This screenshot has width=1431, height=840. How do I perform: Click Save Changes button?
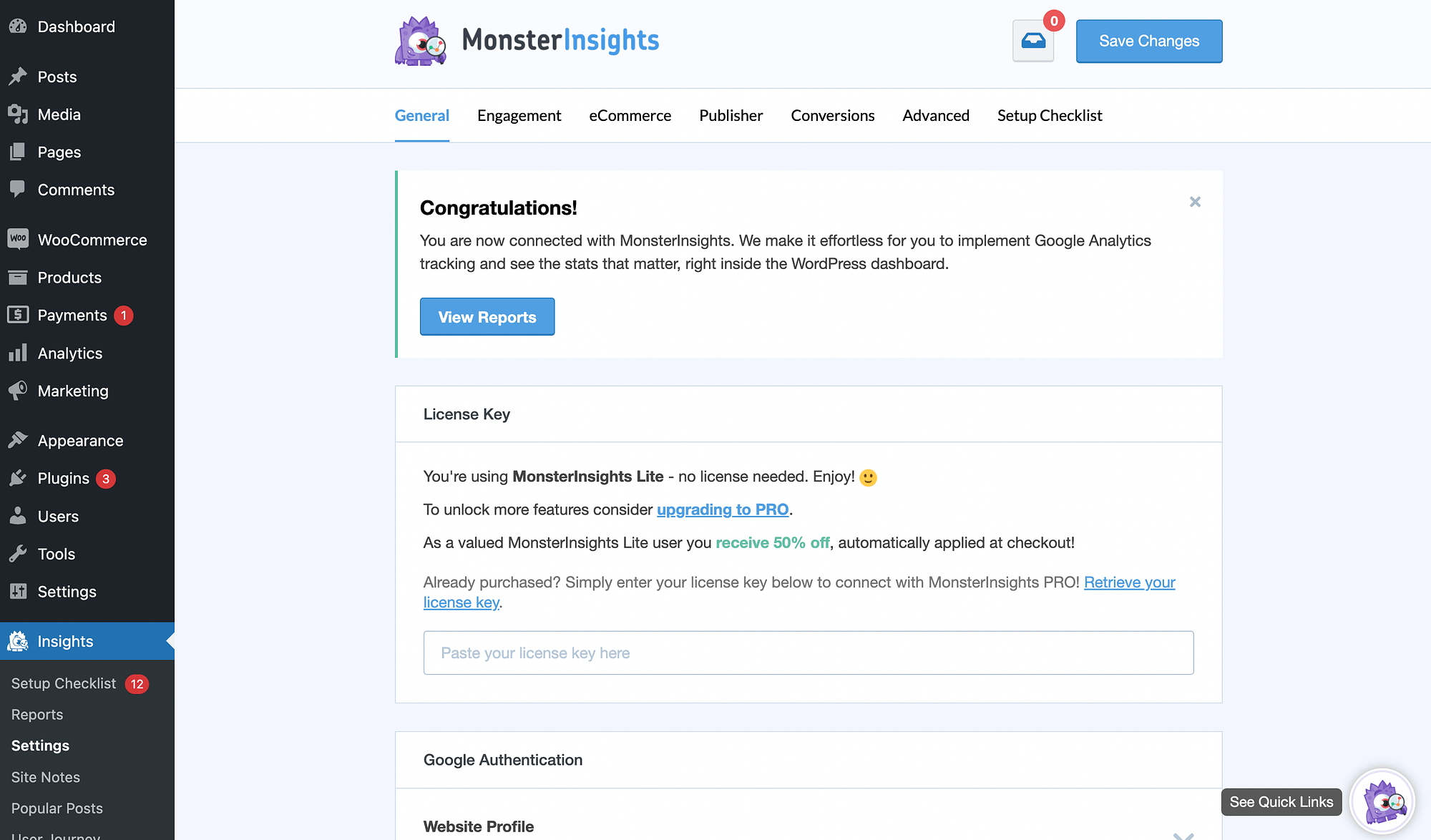point(1148,41)
